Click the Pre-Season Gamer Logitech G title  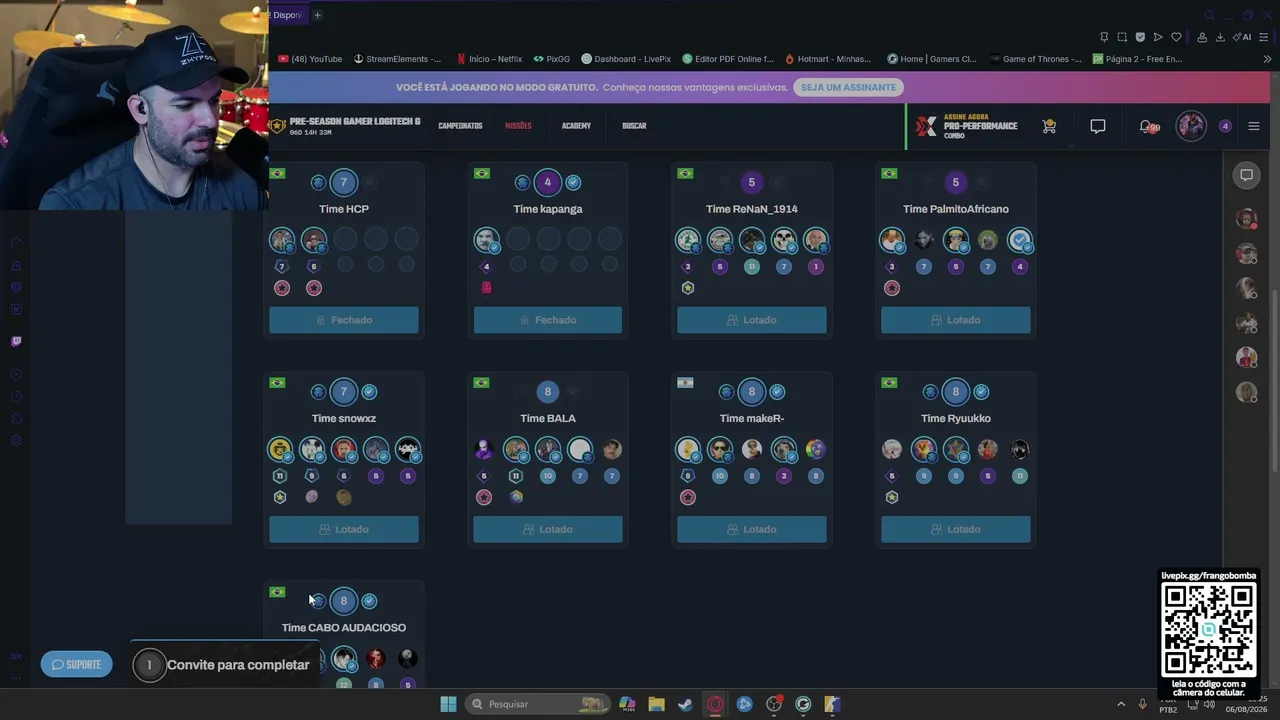pyautogui.click(x=355, y=121)
